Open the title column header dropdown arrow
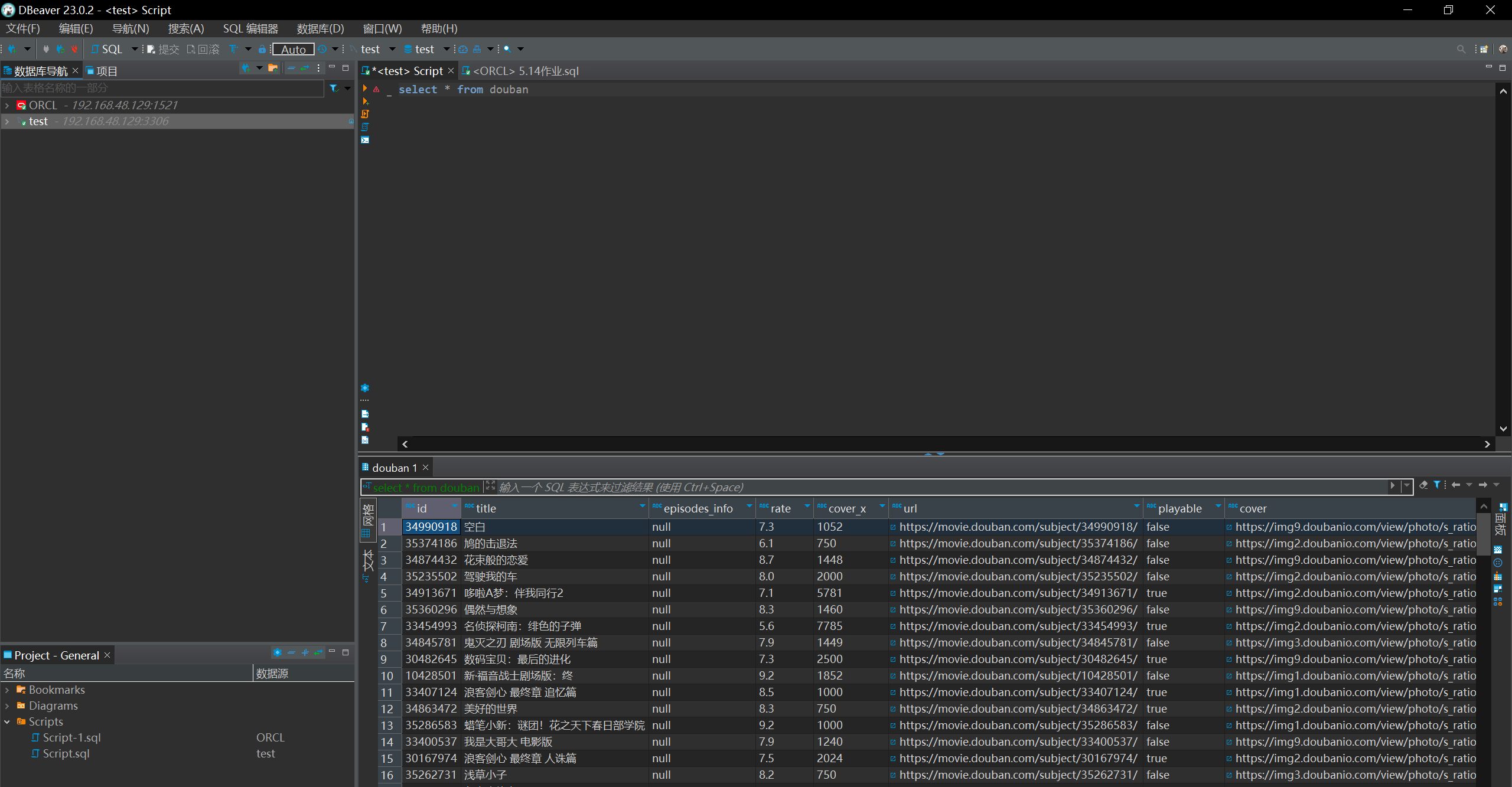Screen dimensions: 1512x787 [643, 506]
